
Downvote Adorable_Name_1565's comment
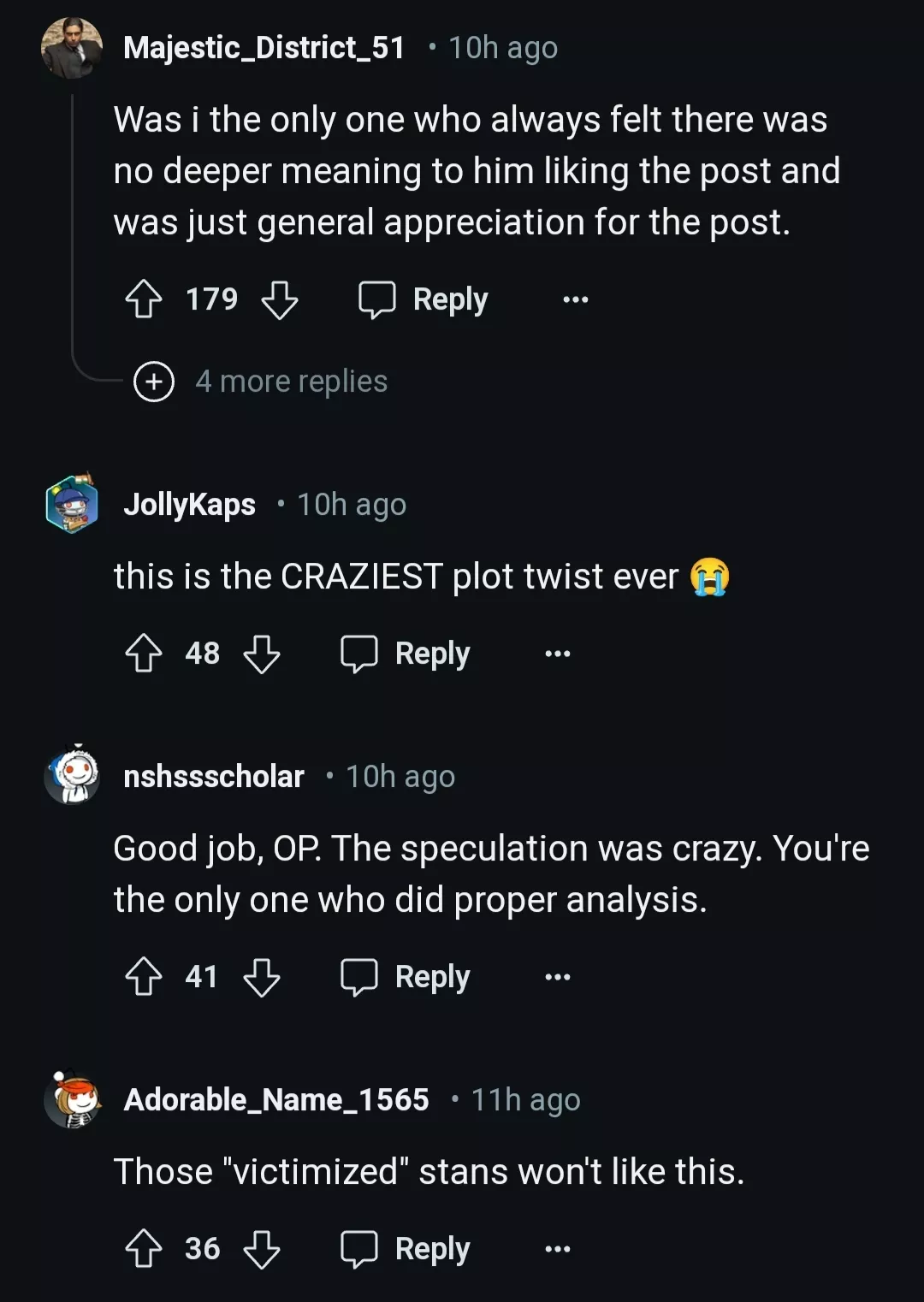tap(262, 1249)
